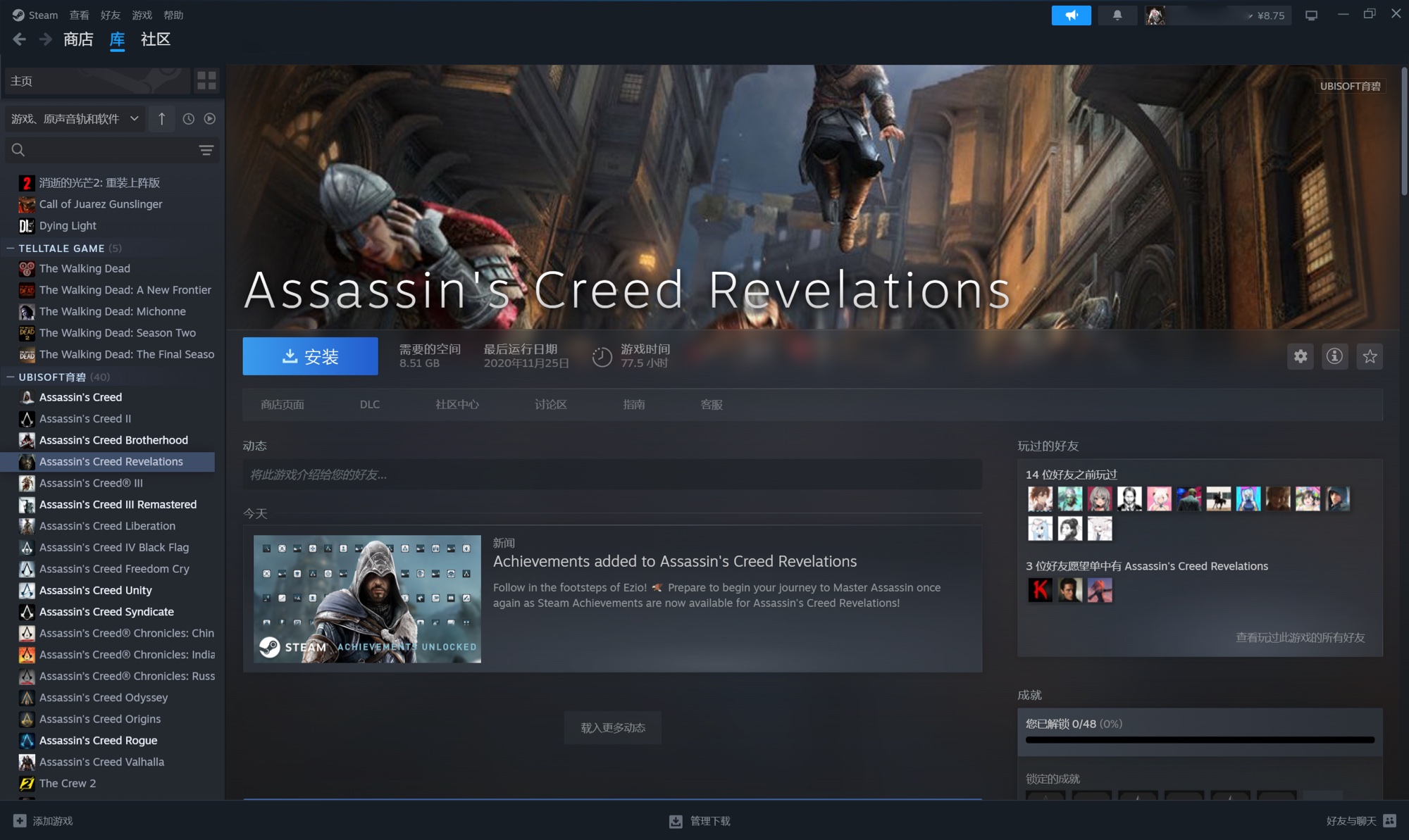The width and height of the screenshot is (1409, 840).
Task: Open the Achievements news thumbnail
Action: tap(367, 599)
